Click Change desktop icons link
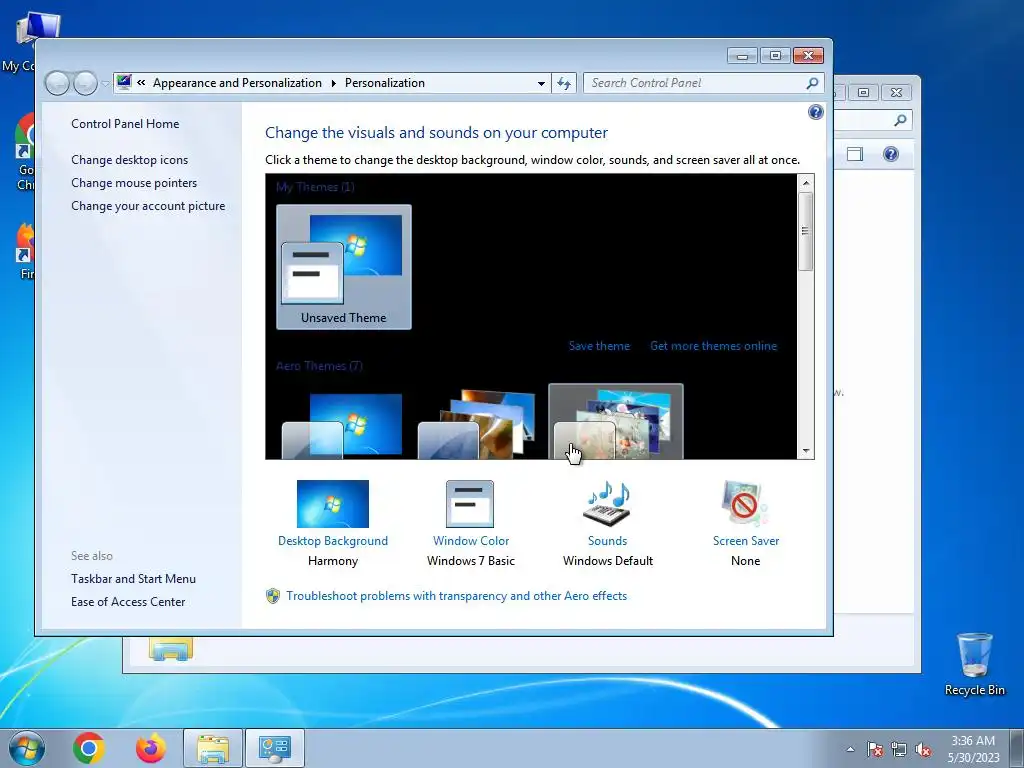Viewport: 1024px width, 768px height. (x=129, y=159)
